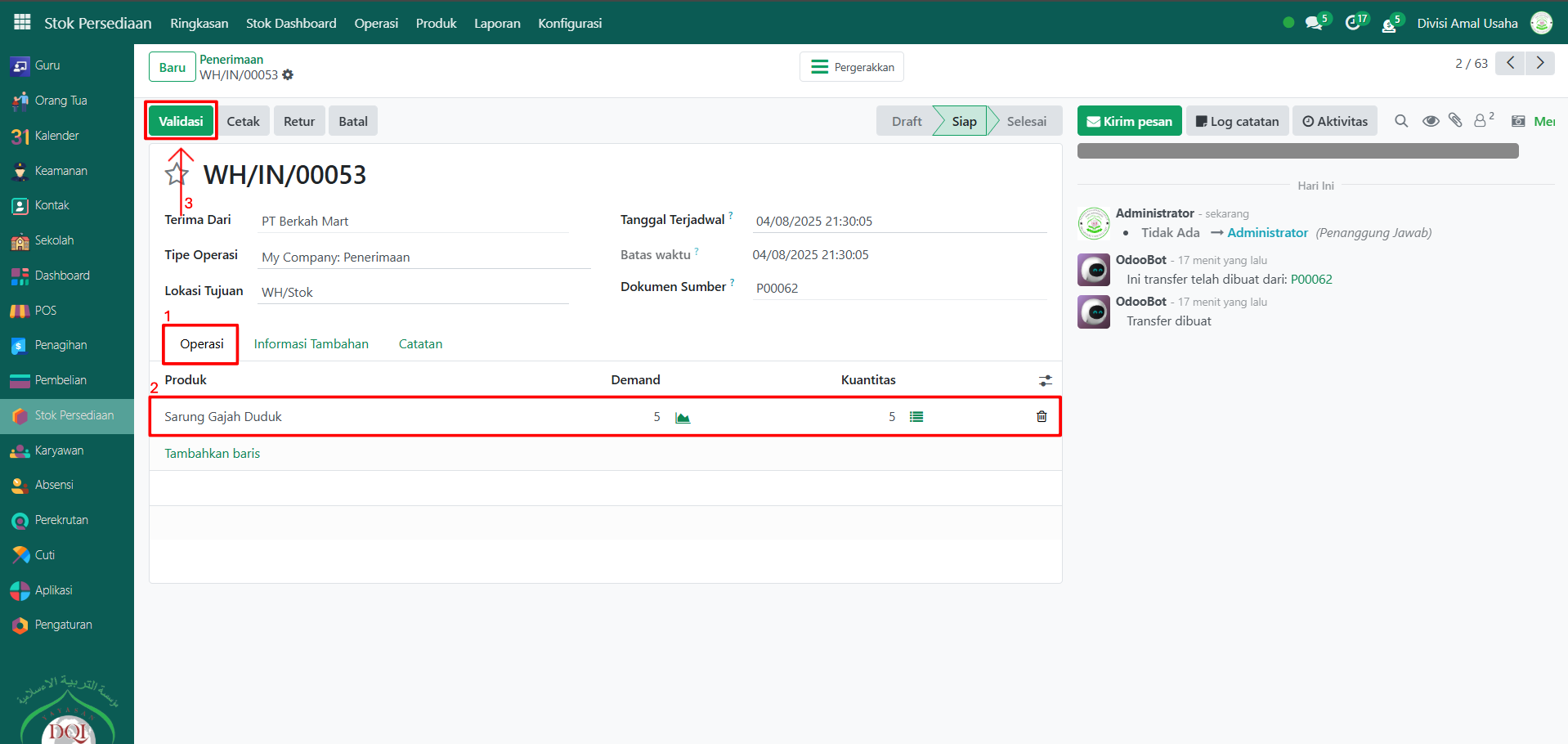
Task: Switch to the Informasi Tambahan tab
Action: click(311, 344)
